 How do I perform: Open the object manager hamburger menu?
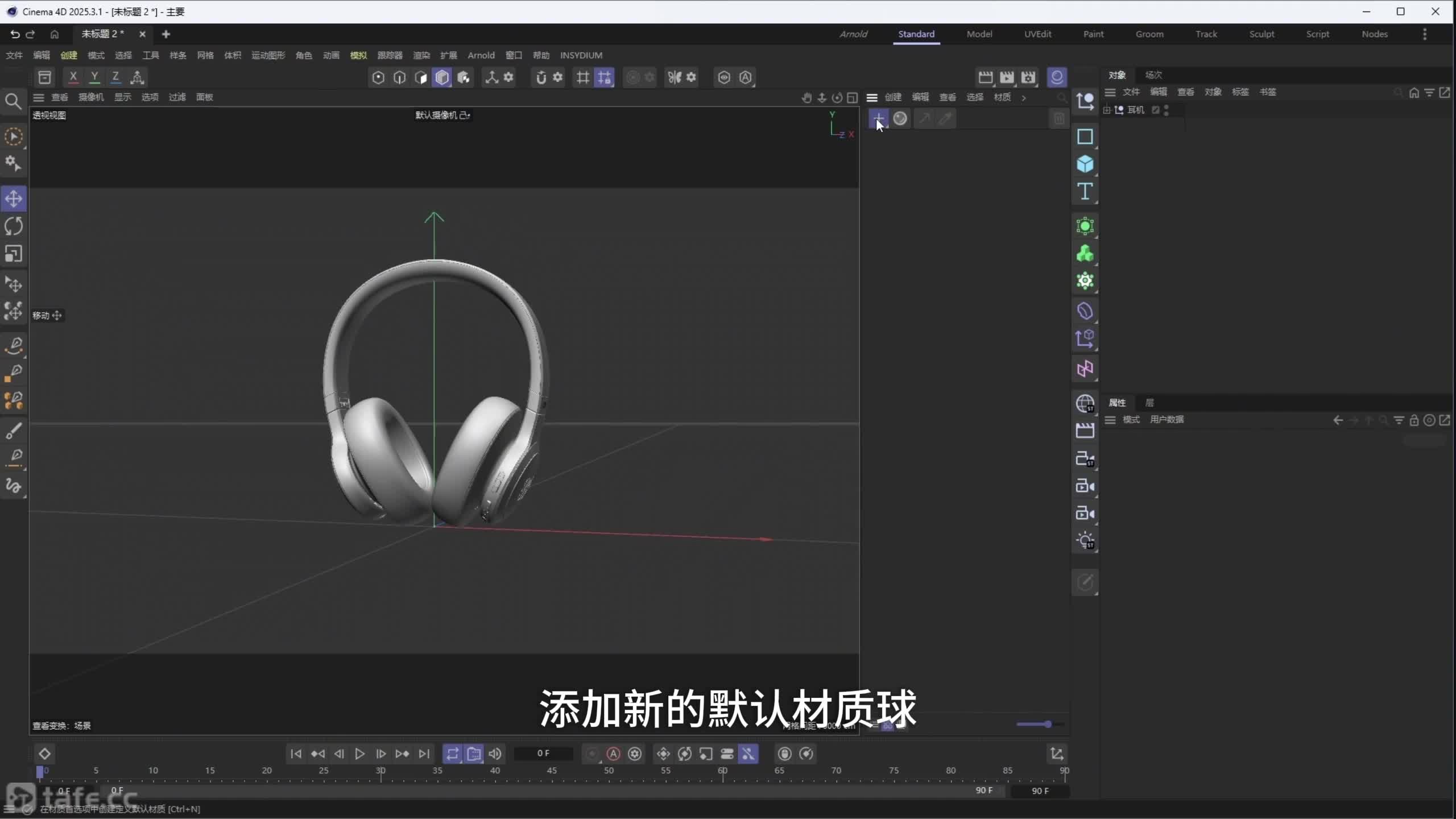pyautogui.click(x=1110, y=92)
